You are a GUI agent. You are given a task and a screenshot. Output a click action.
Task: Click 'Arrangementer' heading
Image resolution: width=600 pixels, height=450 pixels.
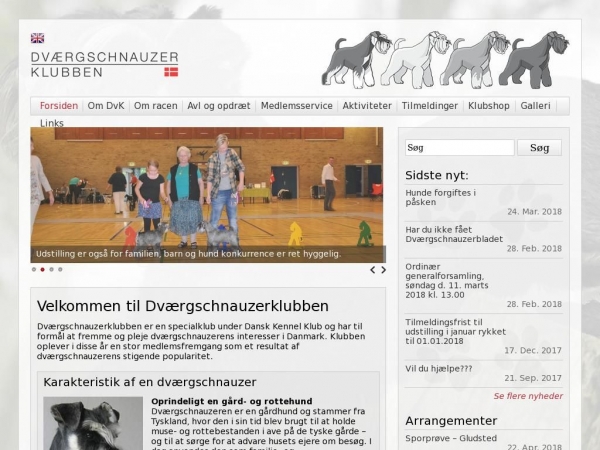click(451, 421)
